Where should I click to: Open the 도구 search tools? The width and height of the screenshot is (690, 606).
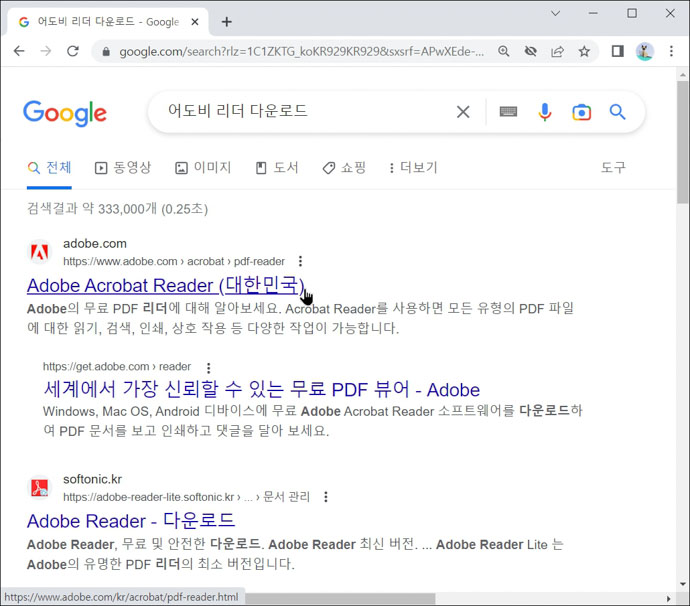tap(613, 168)
